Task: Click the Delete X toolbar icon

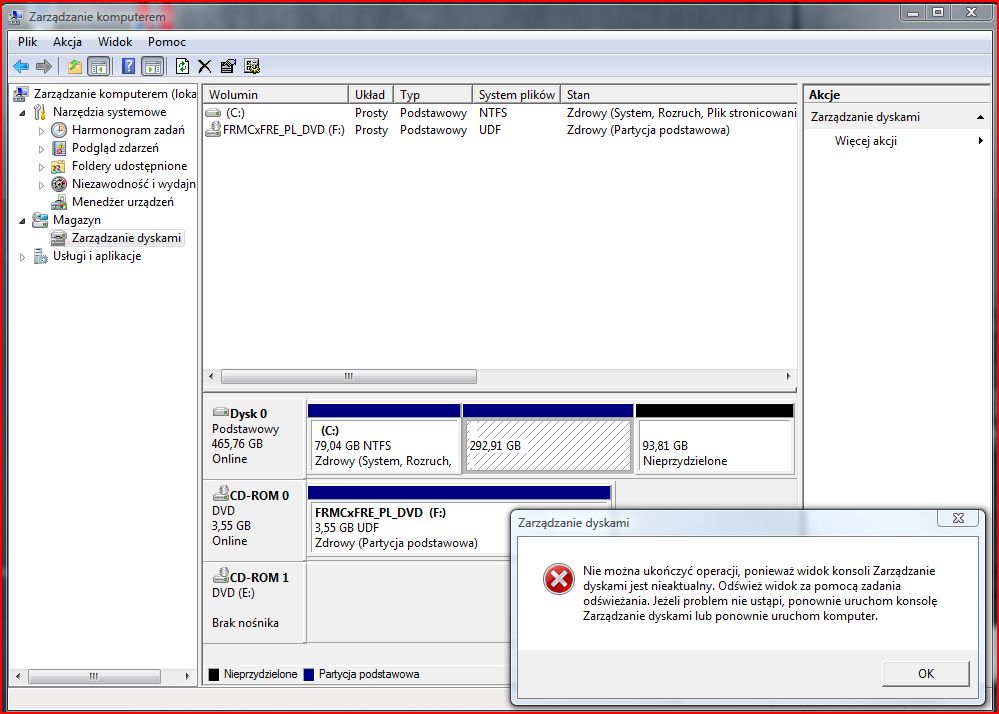Action: click(x=205, y=66)
